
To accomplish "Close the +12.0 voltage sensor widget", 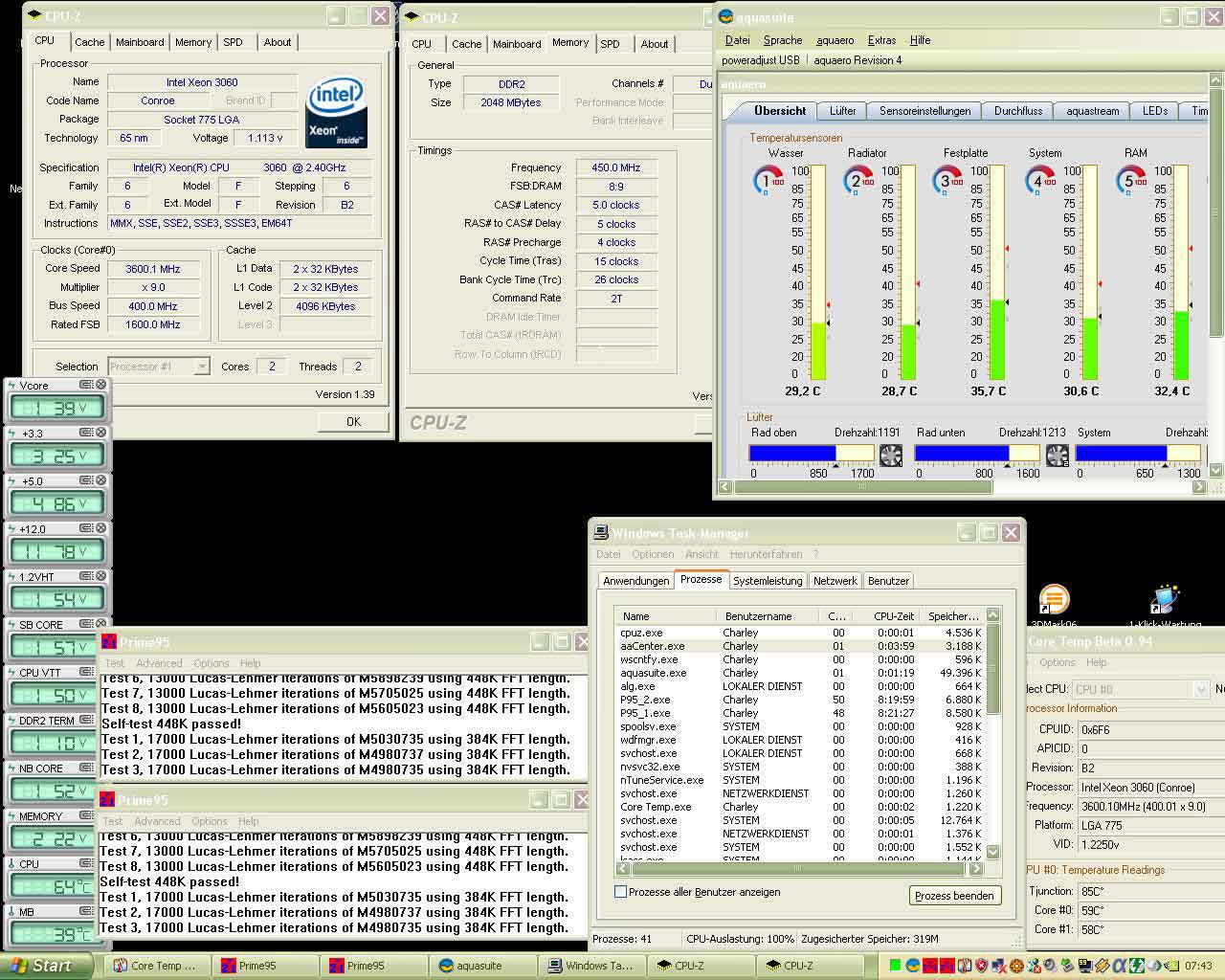I will point(100,528).
